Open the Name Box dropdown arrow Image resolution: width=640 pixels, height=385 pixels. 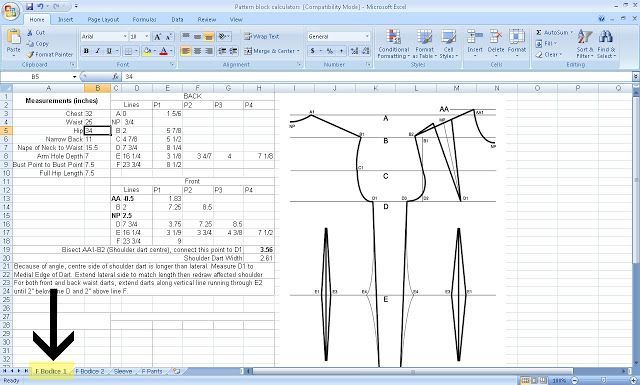74,77
